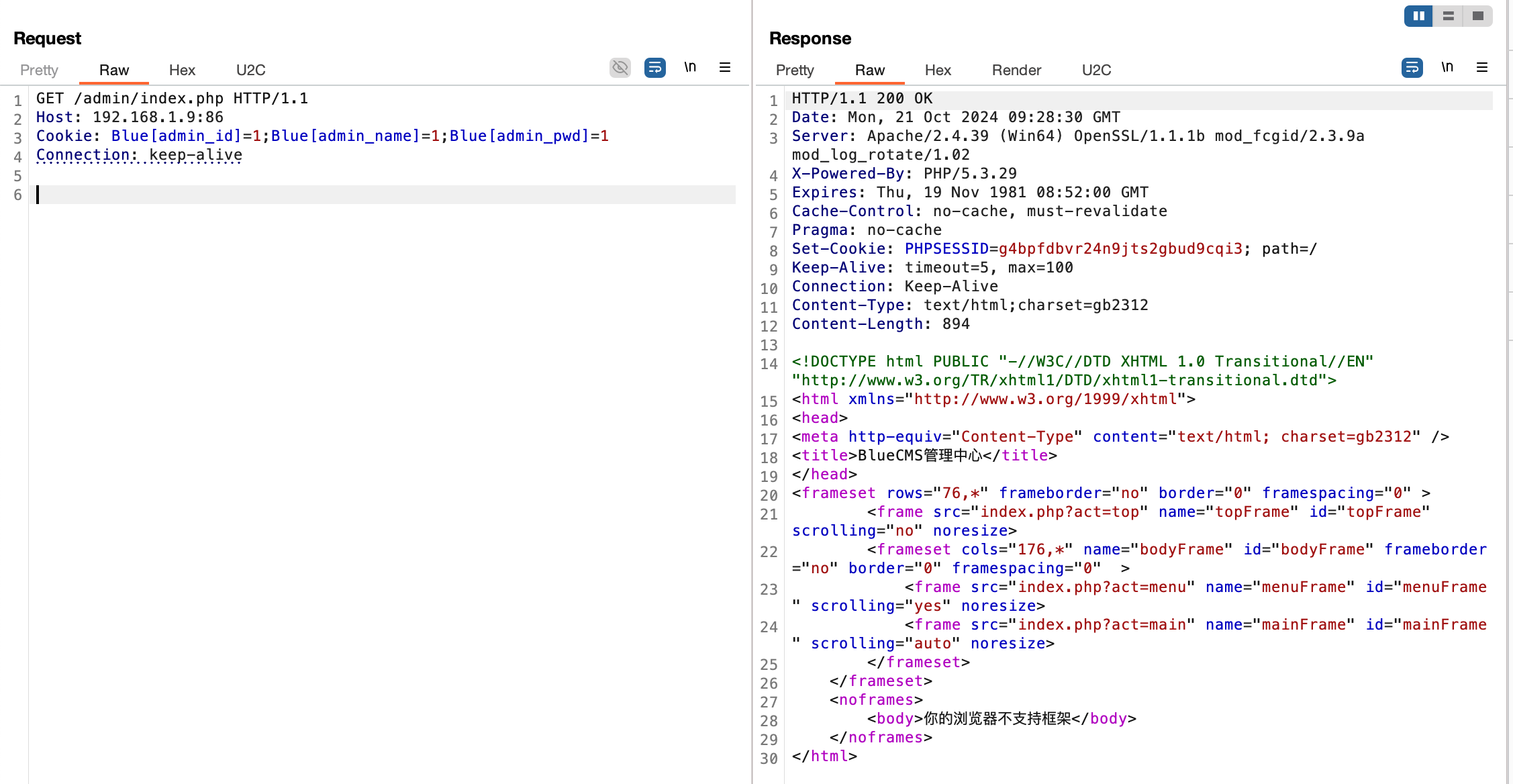
Task: Click the noframes body text line 28
Action: pos(1002,718)
